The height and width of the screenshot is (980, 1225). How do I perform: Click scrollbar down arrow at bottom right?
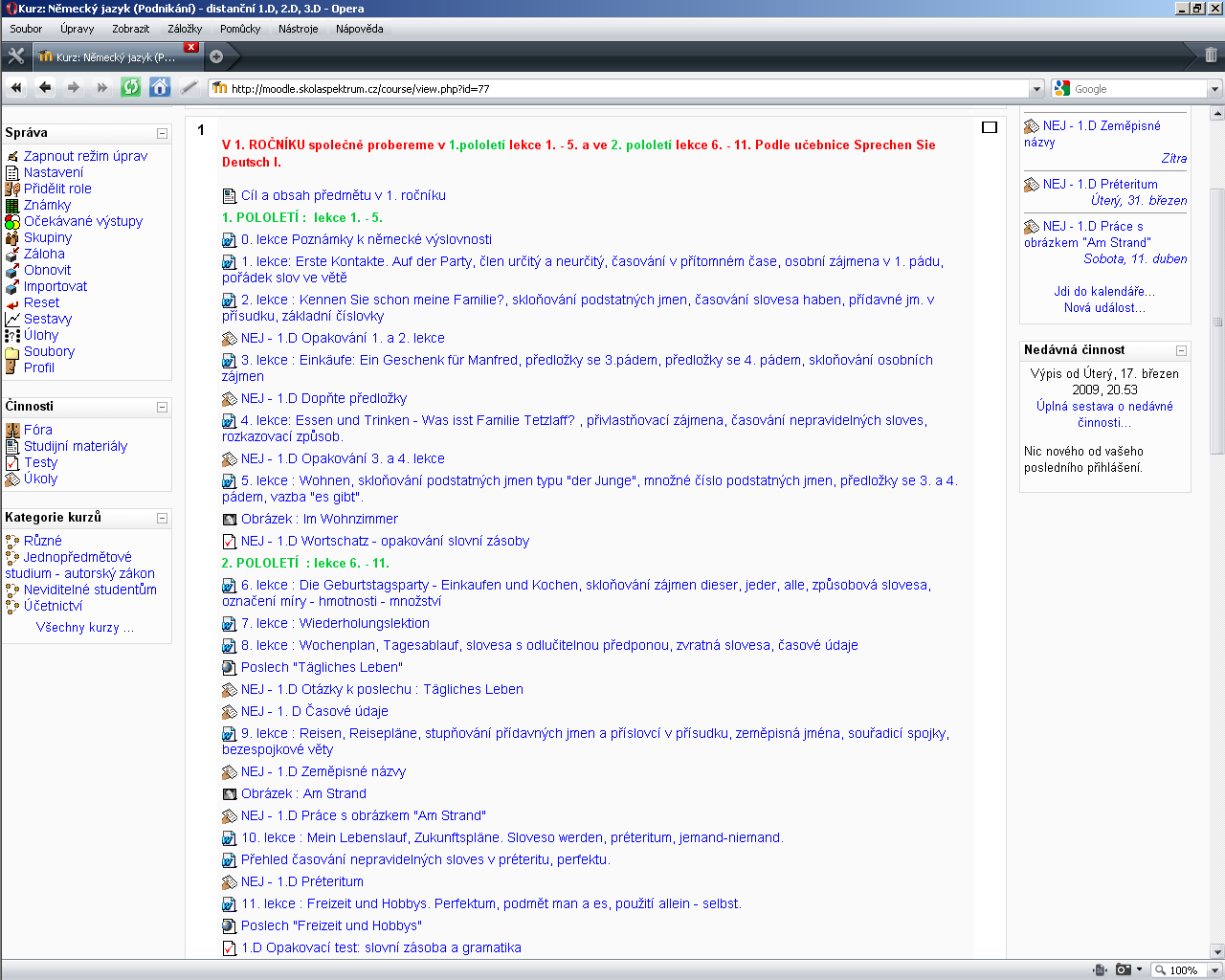point(1217,951)
